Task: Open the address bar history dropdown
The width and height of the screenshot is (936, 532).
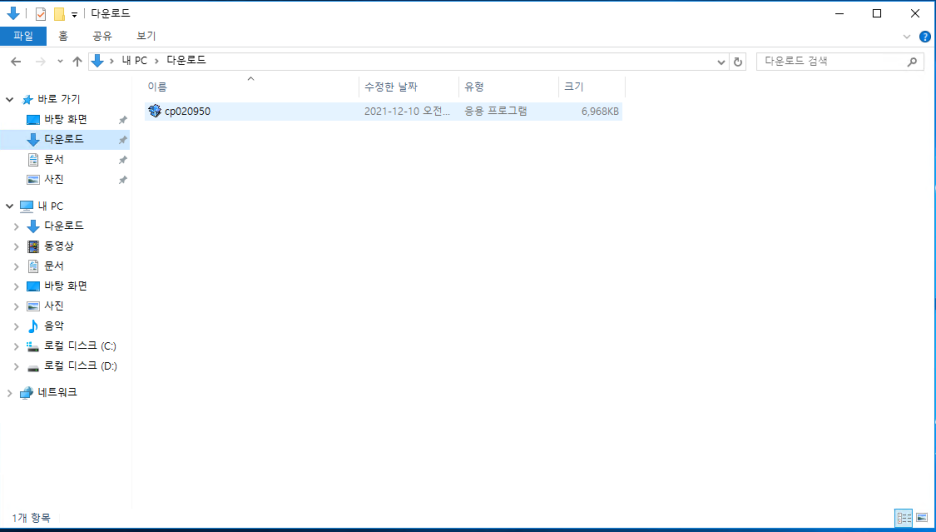Action: [721, 62]
